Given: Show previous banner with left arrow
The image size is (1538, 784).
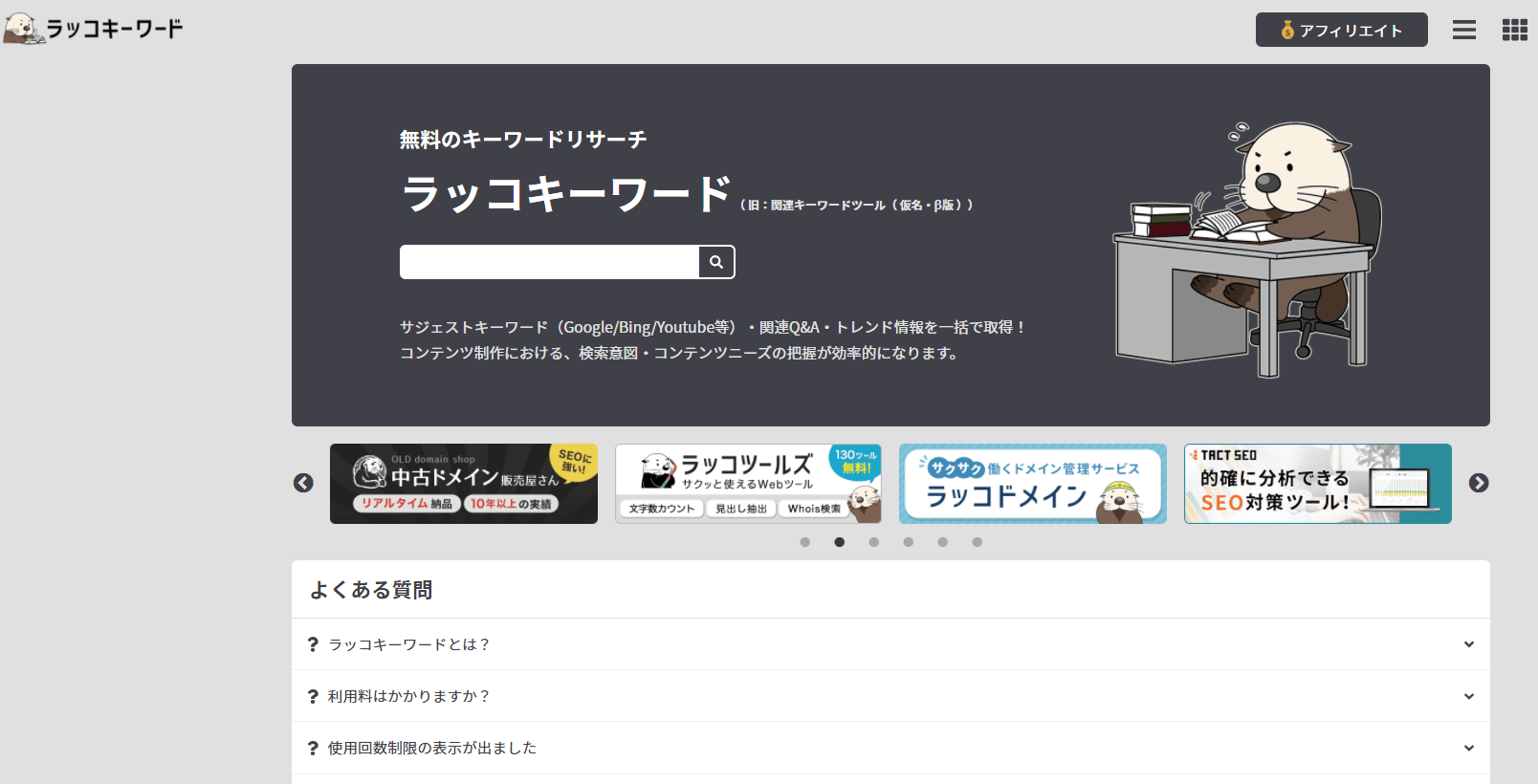Looking at the screenshot, I should click(x=303, y=483).
